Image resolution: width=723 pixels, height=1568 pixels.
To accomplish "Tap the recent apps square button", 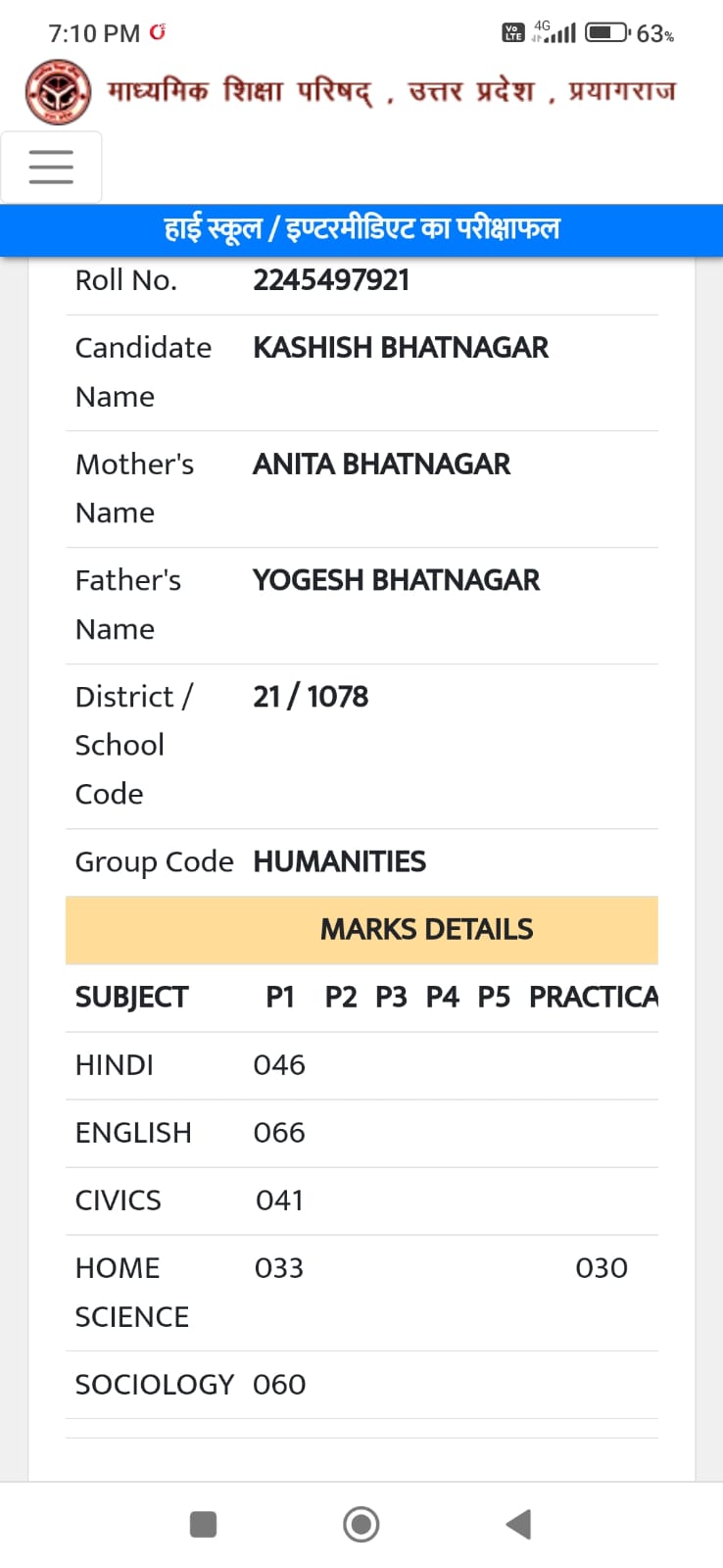I will (203, 1524).
